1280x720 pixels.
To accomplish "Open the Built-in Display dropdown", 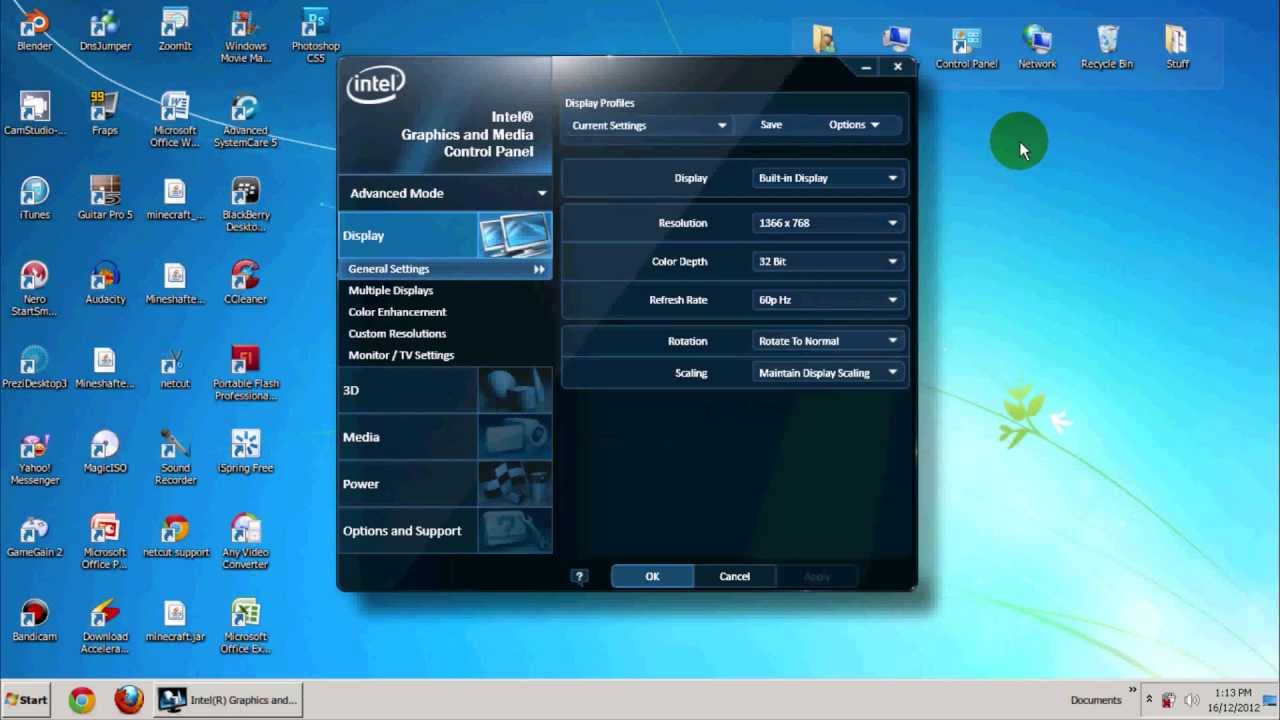I will 828,178.
